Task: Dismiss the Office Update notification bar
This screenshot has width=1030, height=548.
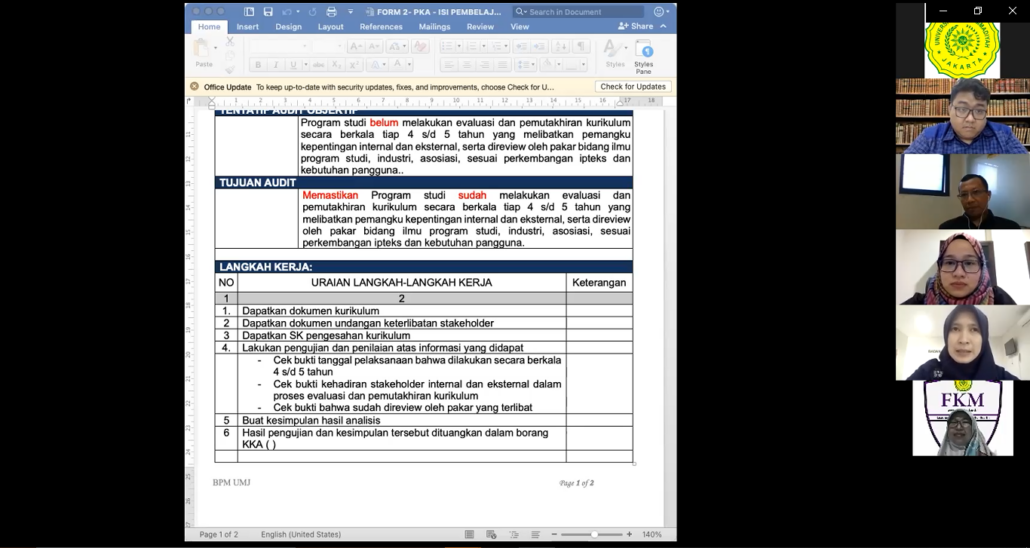Action: (194, 86)
